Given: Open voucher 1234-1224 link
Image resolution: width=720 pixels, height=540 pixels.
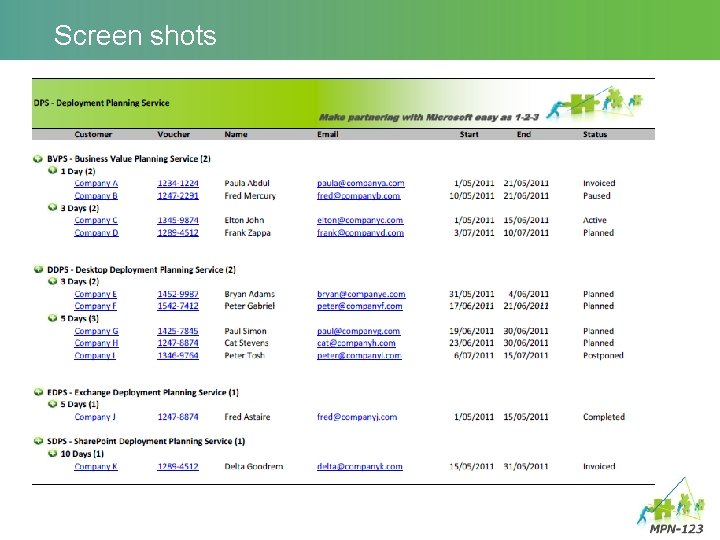Looking at the screenshot, I should click(178, 183).
